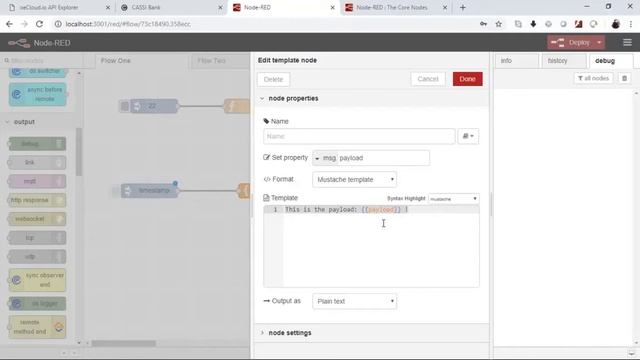Select the oe logger palette node
The width and height of the screenshot is (640, 360).
click(x=37, y=304)
